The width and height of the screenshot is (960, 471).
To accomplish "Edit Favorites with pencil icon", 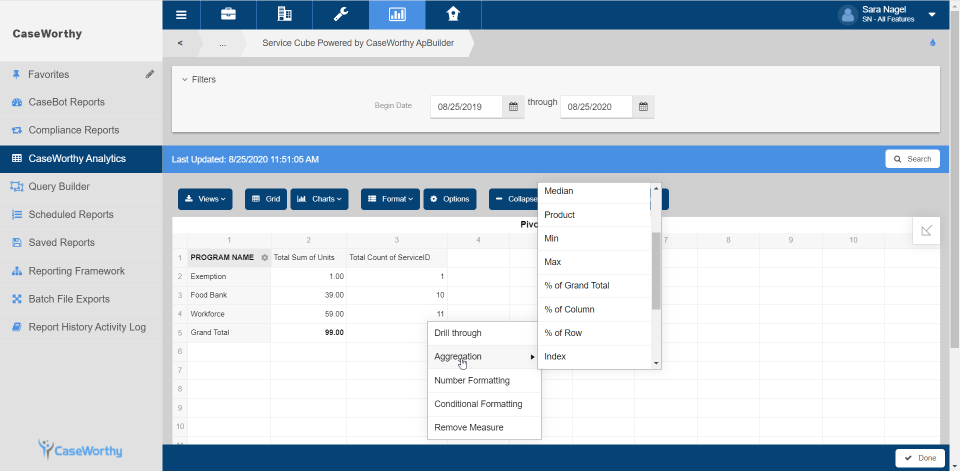I will tap(150, 74).
